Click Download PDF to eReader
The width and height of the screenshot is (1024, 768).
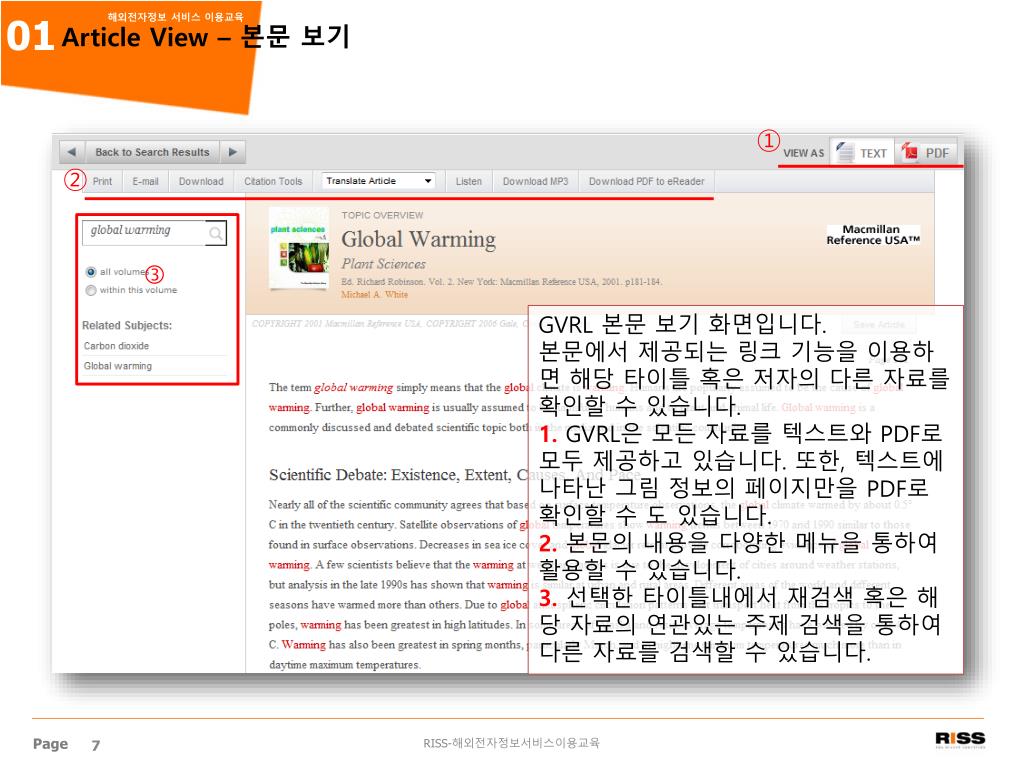pos(647,182)
